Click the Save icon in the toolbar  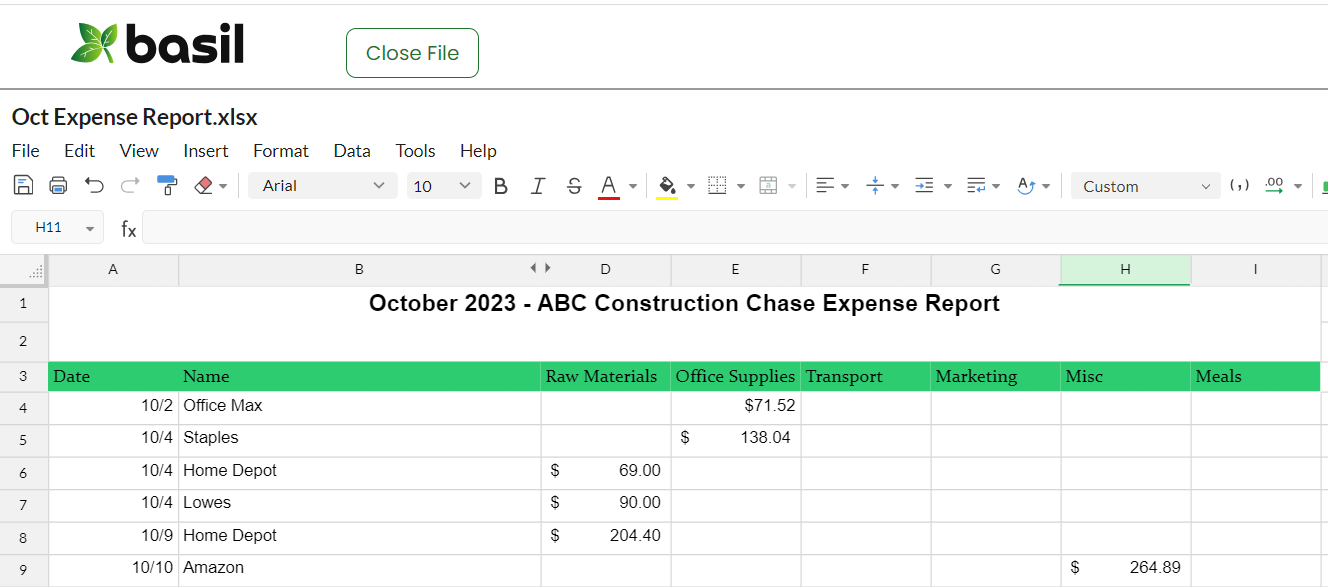(x=23, y=186)
